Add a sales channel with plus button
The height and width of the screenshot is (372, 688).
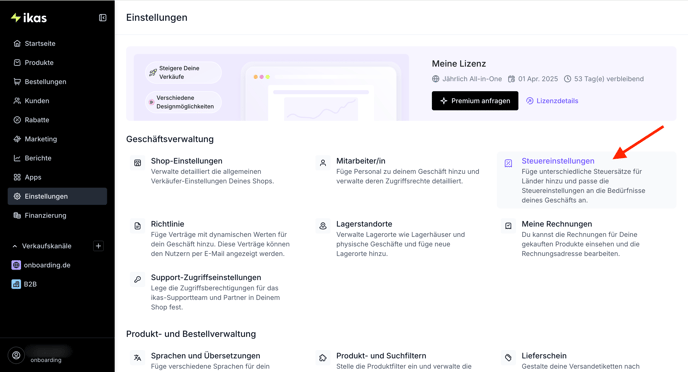point(98,246)
